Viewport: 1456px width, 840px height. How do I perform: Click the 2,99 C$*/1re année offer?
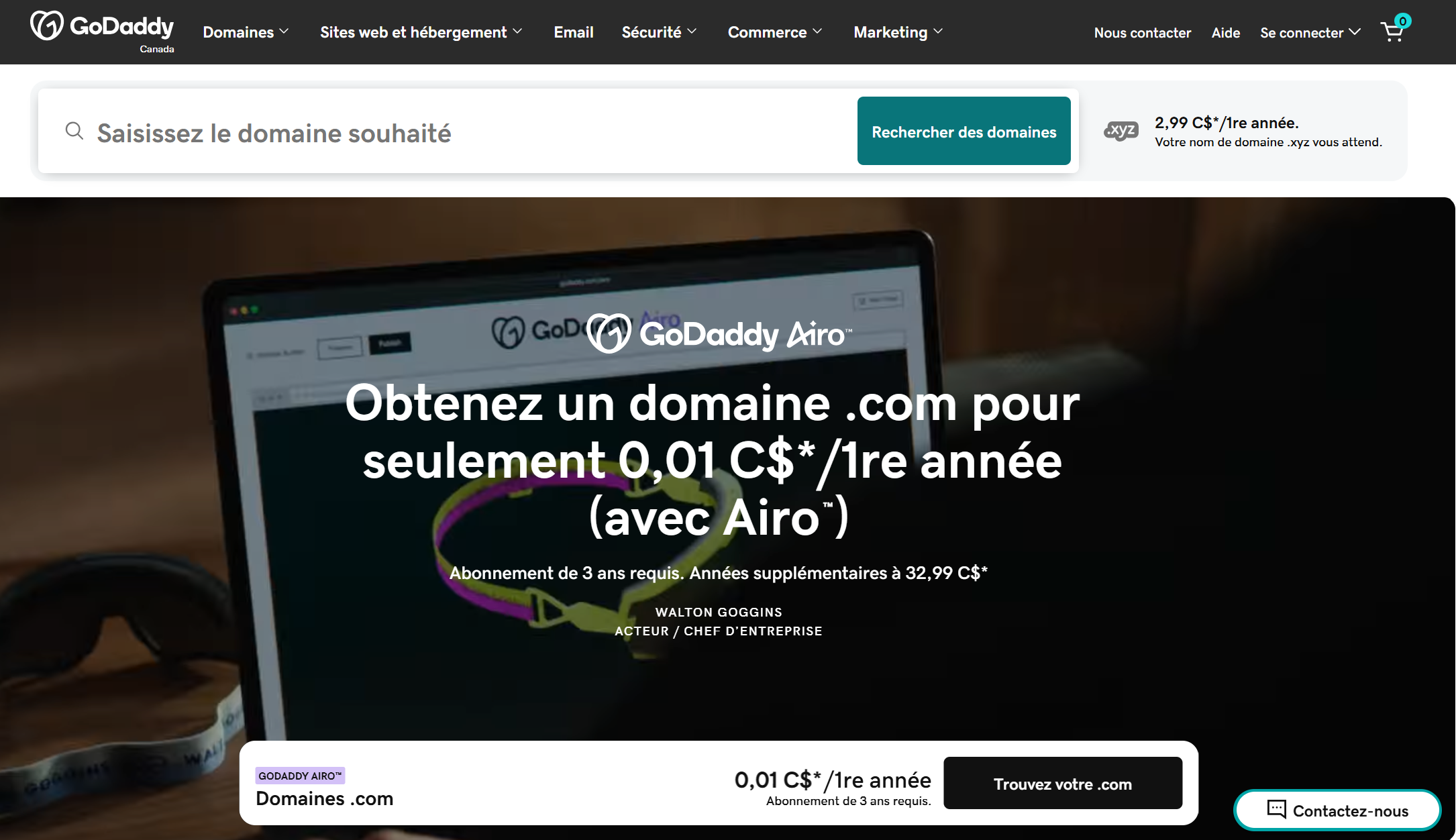pyautogui.click(x=1227, y=123)
